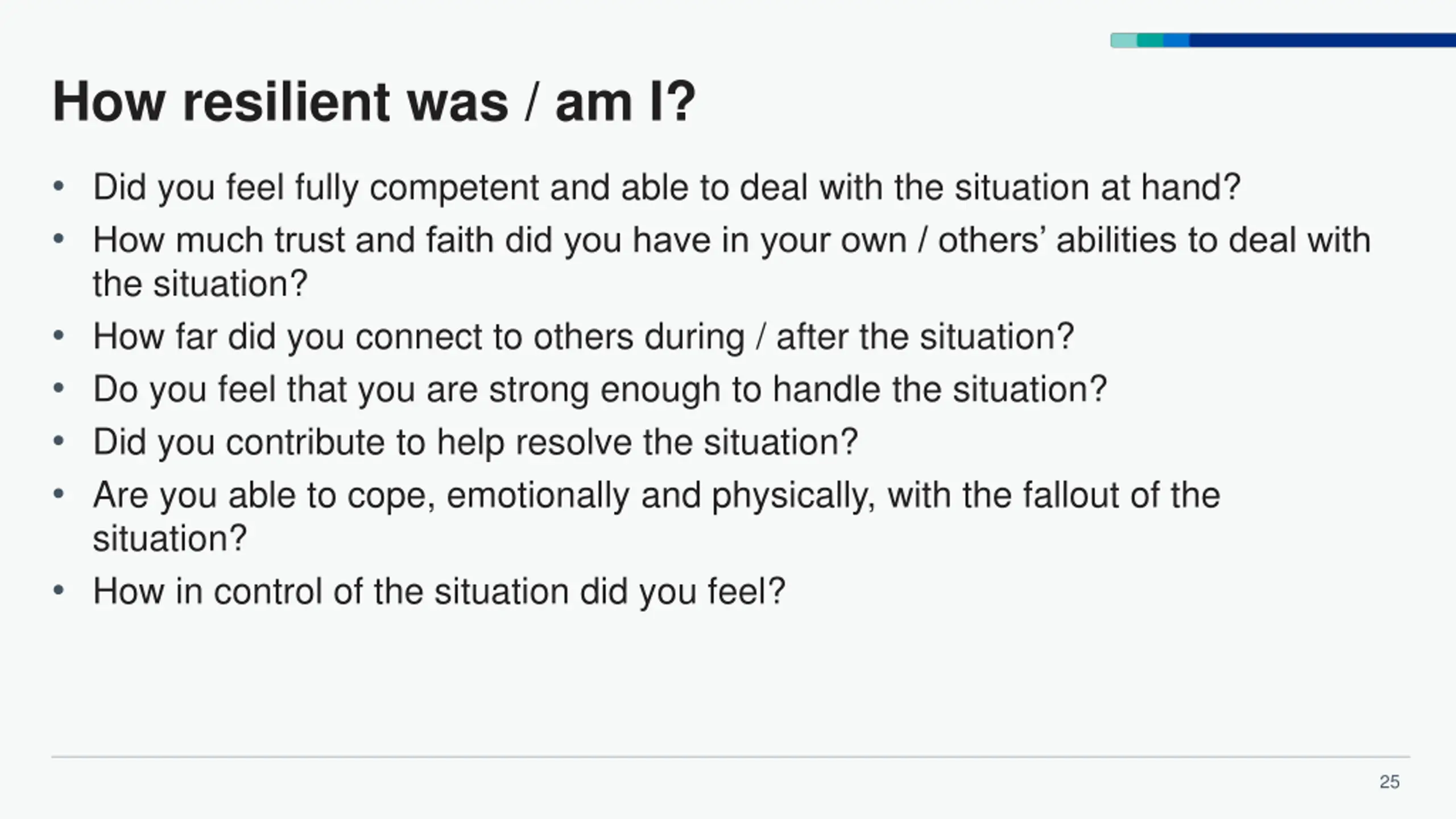Select the "Did you contribute" bullet text
This screenshot has height=819, width=1456.
click(475, 442)
